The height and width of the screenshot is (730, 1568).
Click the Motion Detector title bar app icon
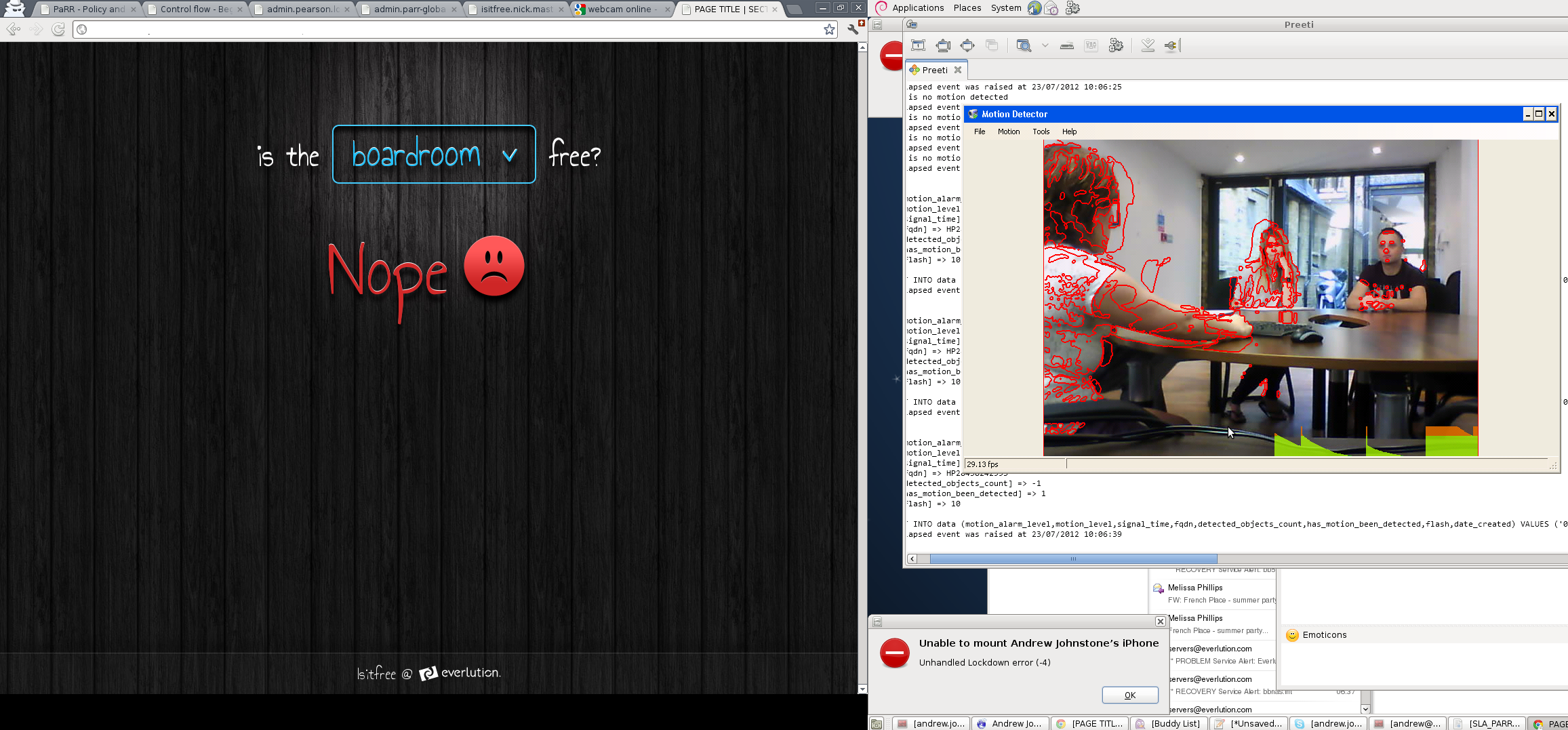pyautogui.click(x=973, y=114)
